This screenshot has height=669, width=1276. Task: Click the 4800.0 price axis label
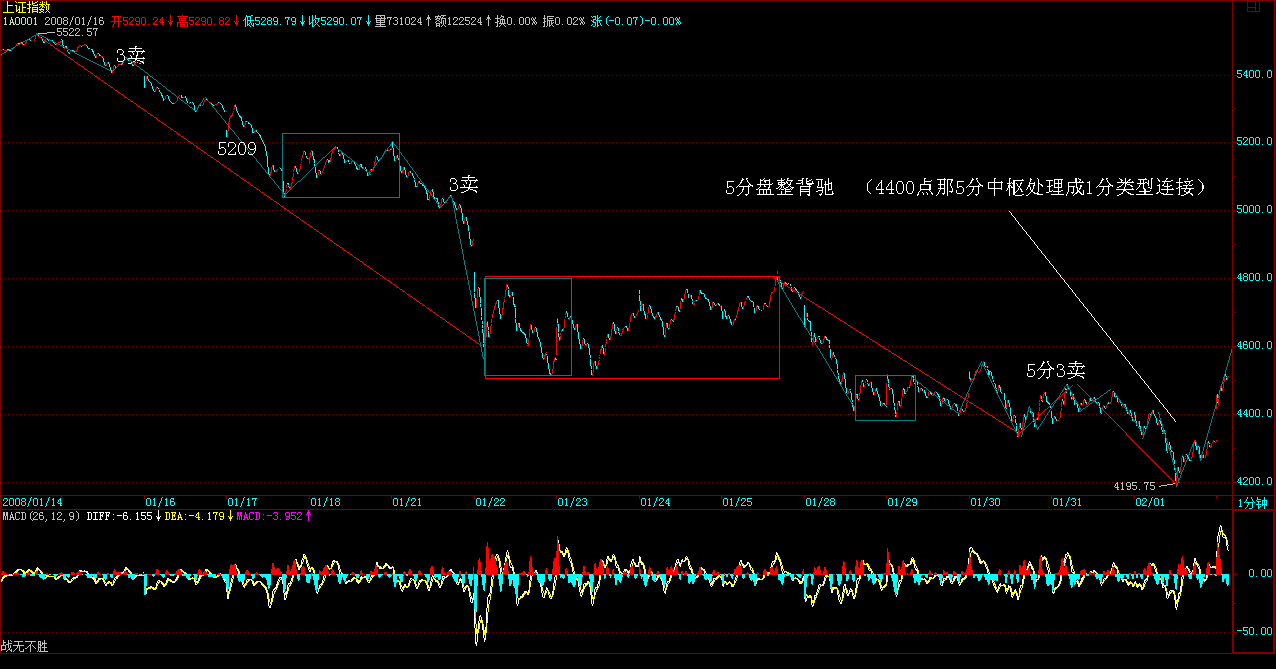coord(1254,278)
